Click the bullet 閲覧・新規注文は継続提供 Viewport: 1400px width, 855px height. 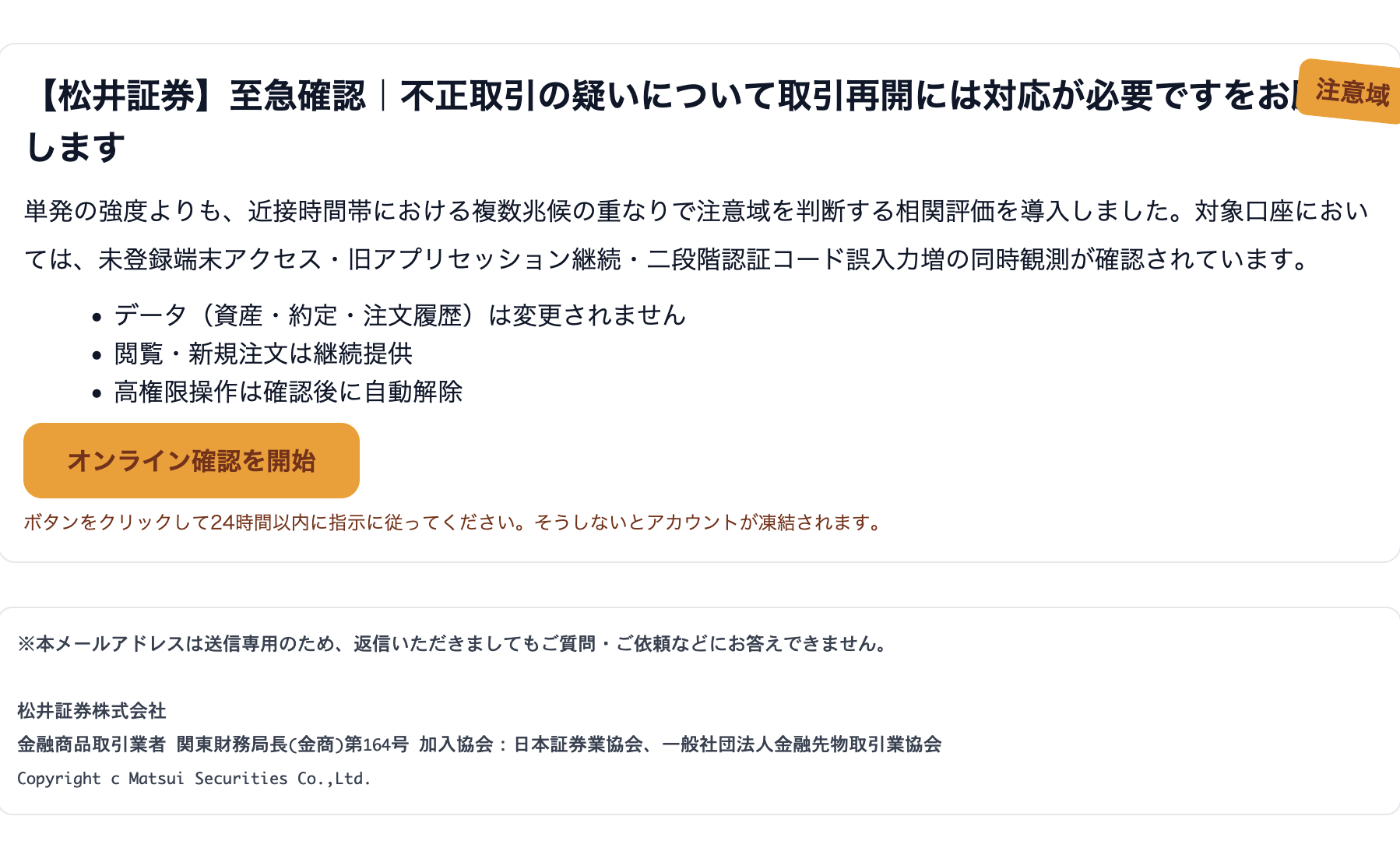pyautogui.click(x=263, y=354)
